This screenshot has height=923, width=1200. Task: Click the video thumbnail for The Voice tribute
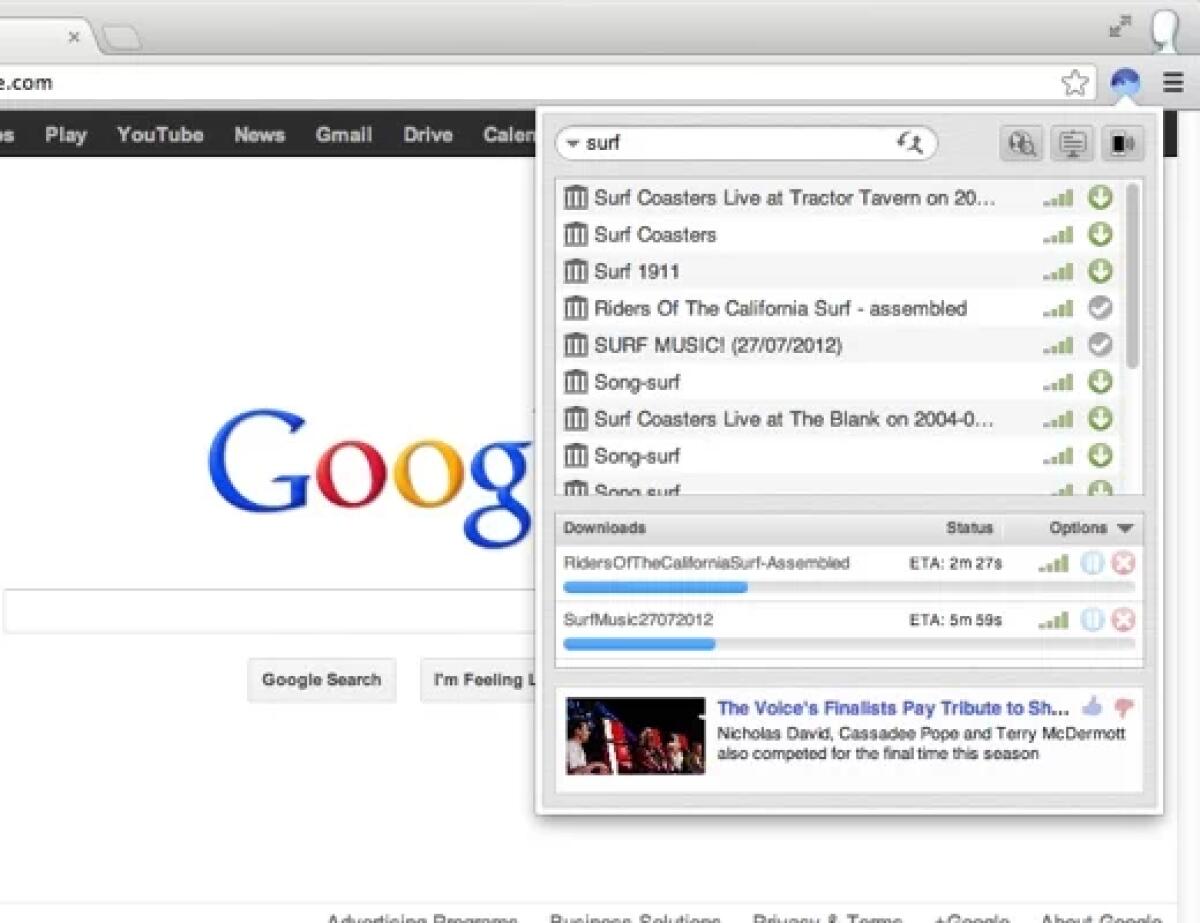click(634, 737)
